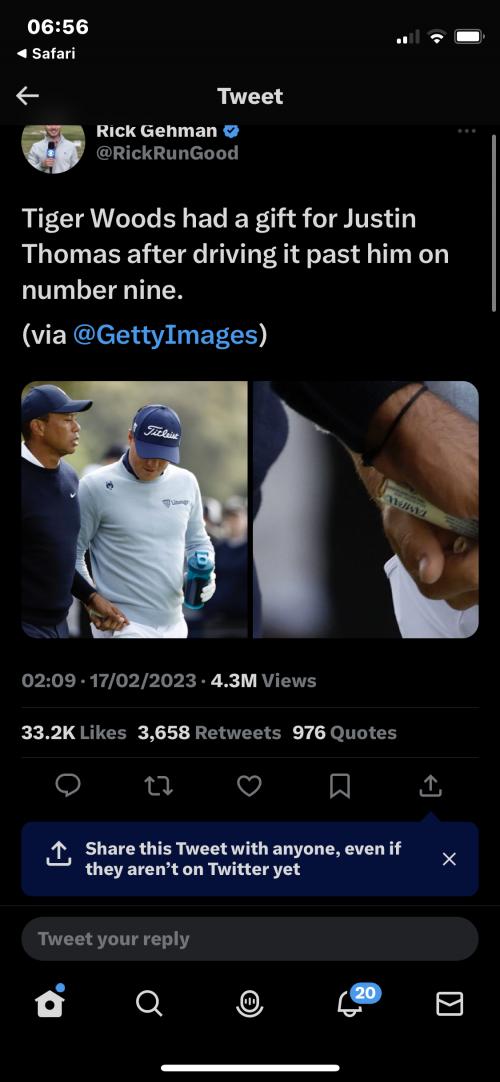Open the Spaces tab icon
The height and width of the screenshot is (1082, 500).
[x=249, y=1003]
